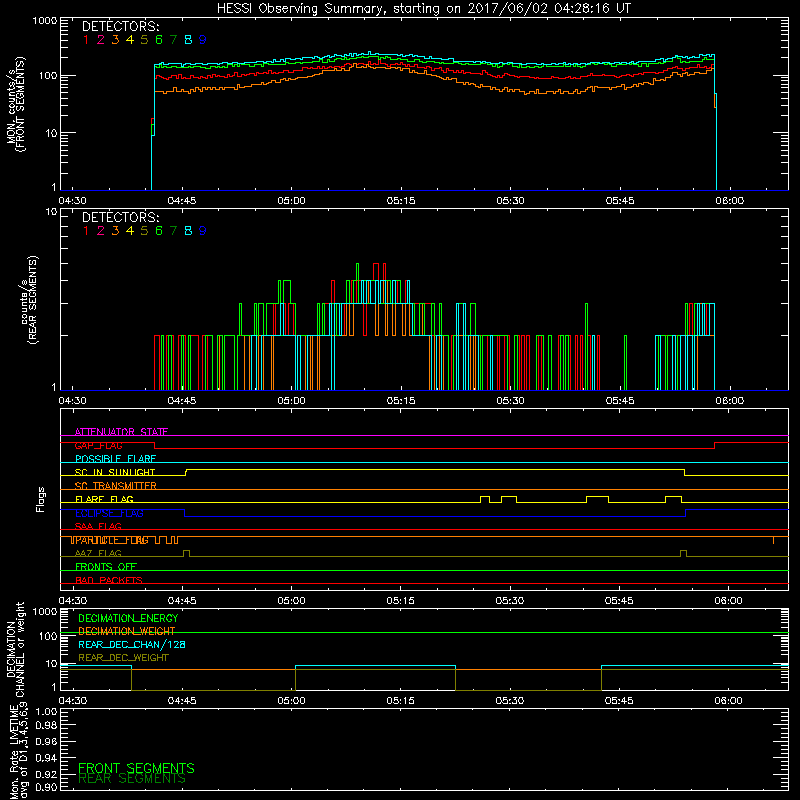This screenshot has width=800, height=800.
Task: Click 05:15 time tick under front segments plot
Action: coord(401,201)
